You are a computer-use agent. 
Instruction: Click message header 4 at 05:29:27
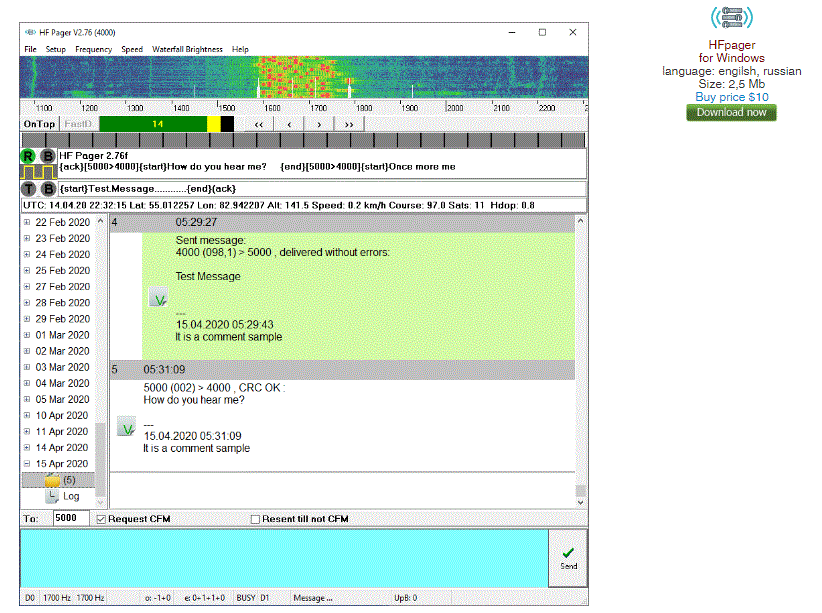click(342, 223)
